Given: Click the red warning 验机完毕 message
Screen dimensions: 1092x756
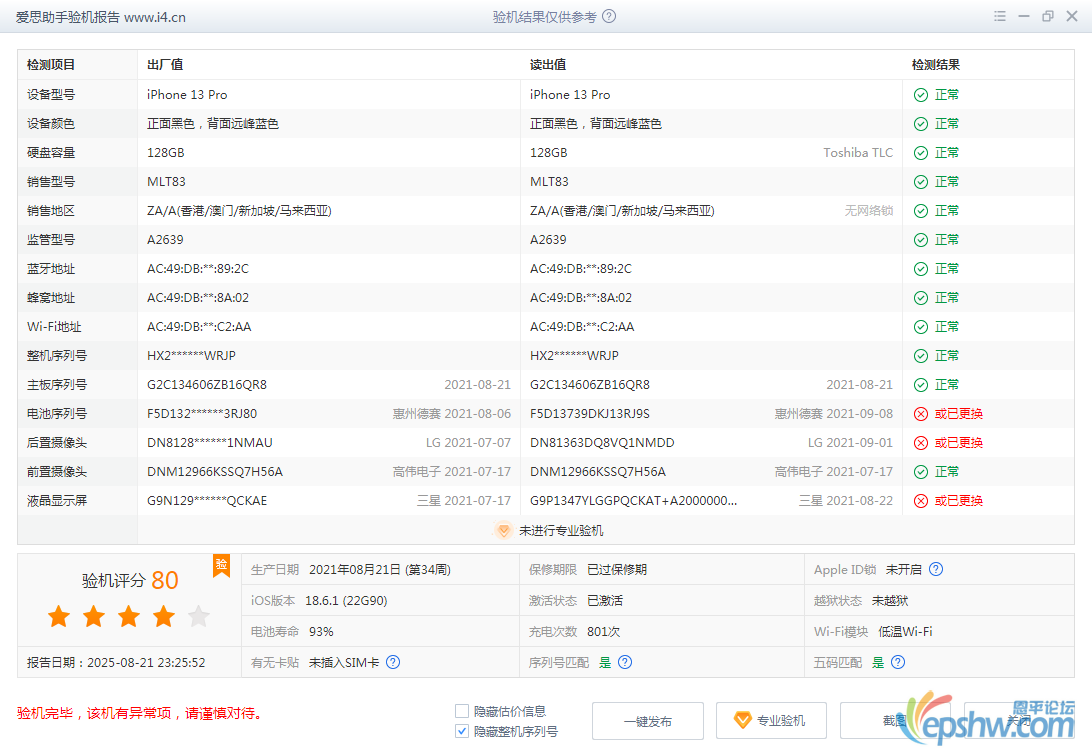Looking at the screenshot, I should [x=139, y=713].
